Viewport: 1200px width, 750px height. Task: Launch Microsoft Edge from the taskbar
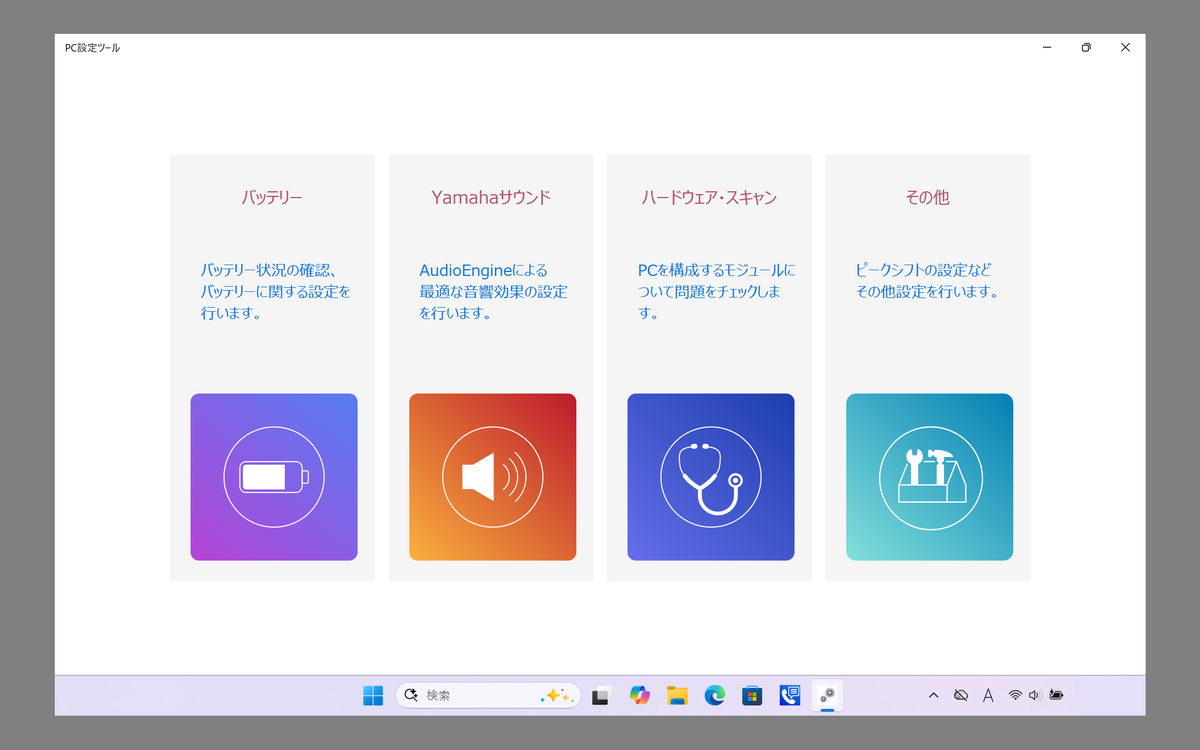(x=715, y=695)
